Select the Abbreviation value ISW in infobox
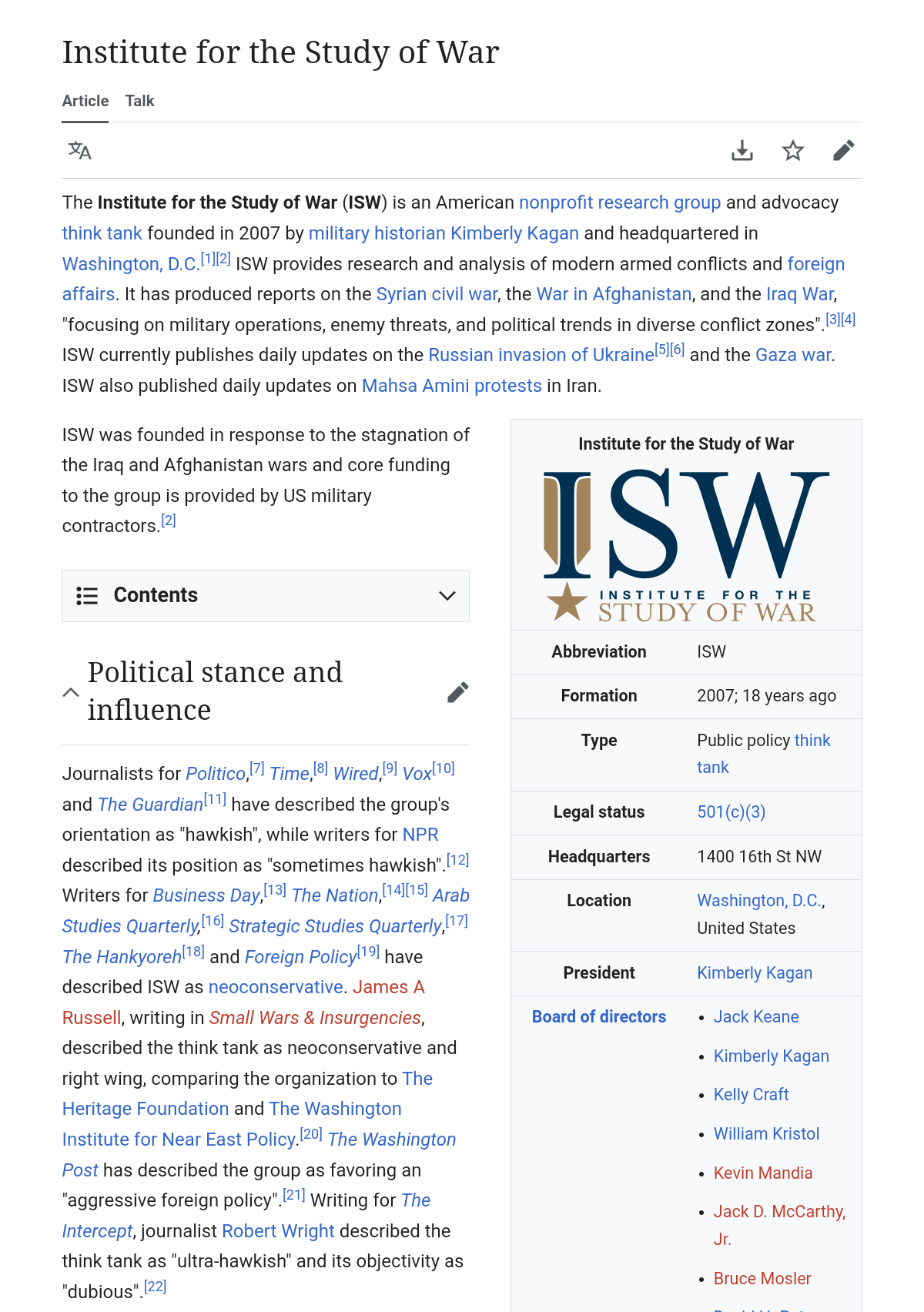924x1312 pixels. pos(711,652)
